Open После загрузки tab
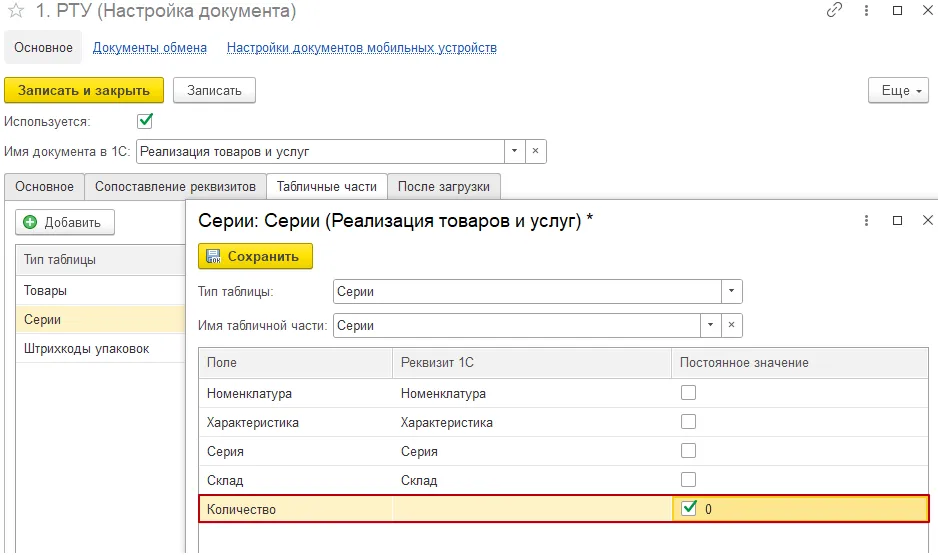 click(x=444, y=187)
